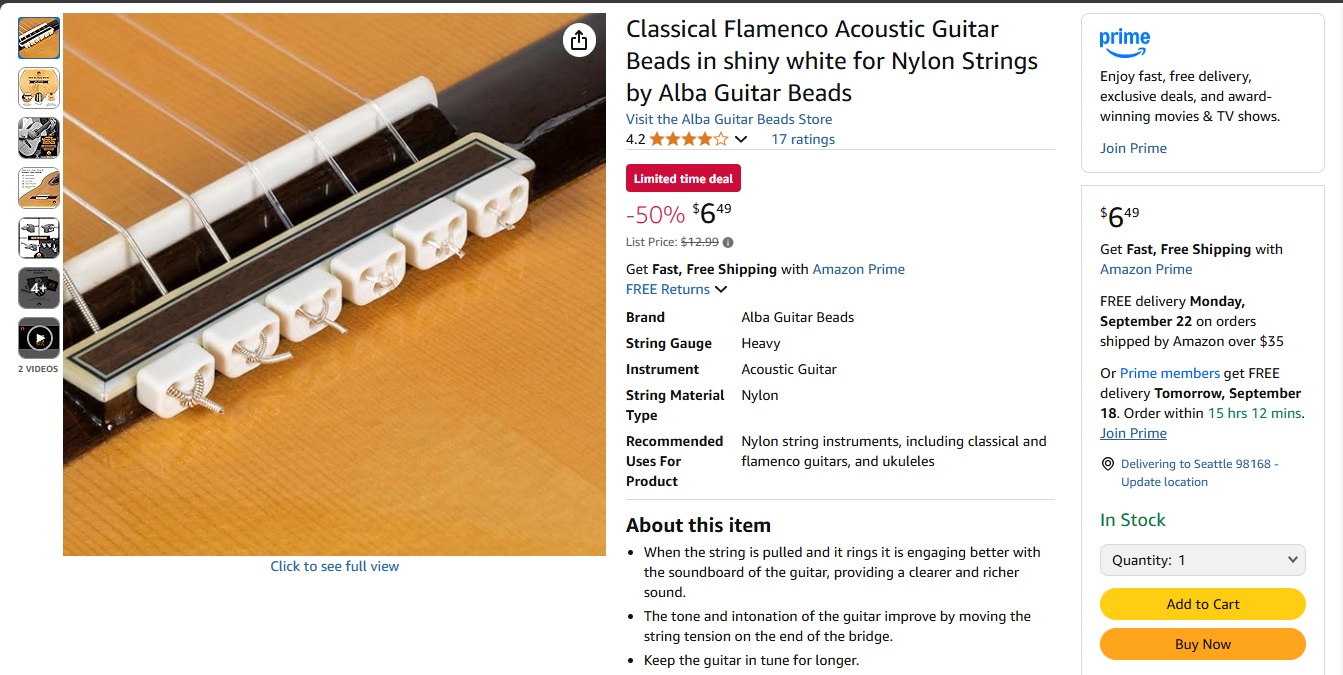
Task: Click the Add to Cart button
Action: (1202, 604)
